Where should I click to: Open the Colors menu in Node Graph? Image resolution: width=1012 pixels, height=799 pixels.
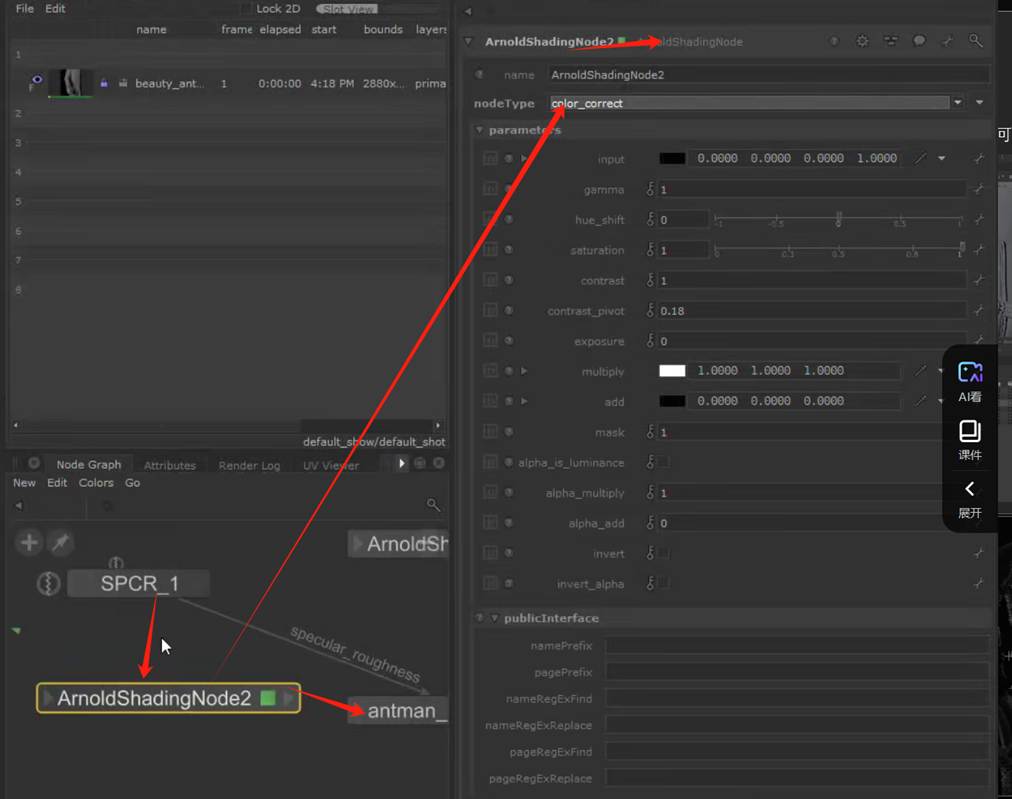coord(96,483)
